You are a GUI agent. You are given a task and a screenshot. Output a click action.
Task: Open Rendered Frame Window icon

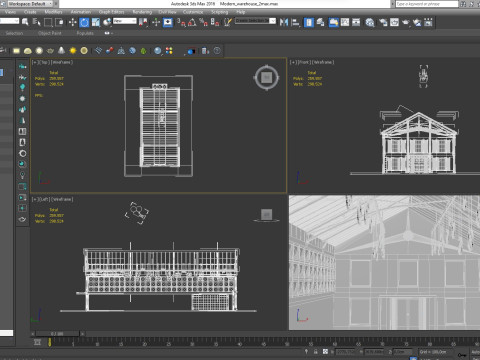click(394, 22)
